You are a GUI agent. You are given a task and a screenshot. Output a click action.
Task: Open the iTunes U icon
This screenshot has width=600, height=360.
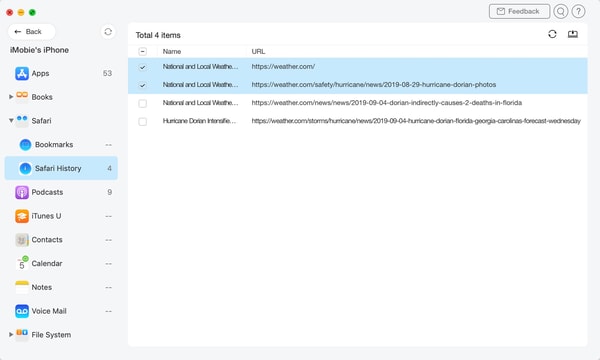click(22, 216)
